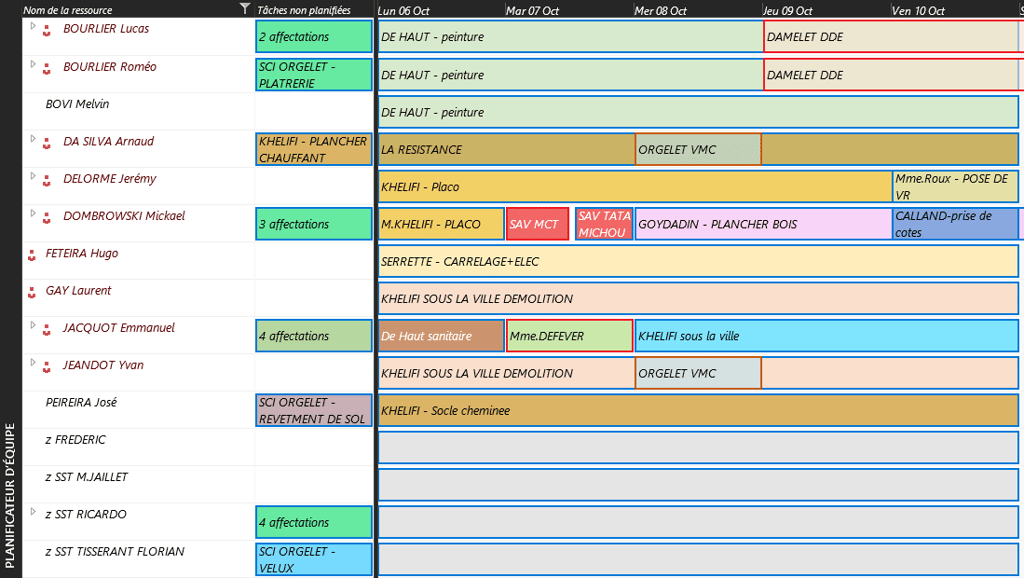Click the Nom de la ressource column header

point(68,10)
